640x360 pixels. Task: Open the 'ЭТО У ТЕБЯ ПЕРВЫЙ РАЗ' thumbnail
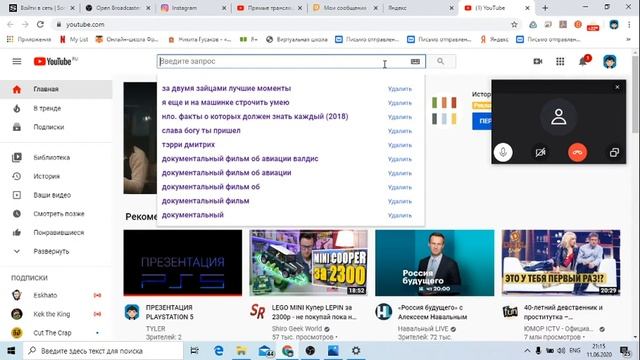click(561, 263)
